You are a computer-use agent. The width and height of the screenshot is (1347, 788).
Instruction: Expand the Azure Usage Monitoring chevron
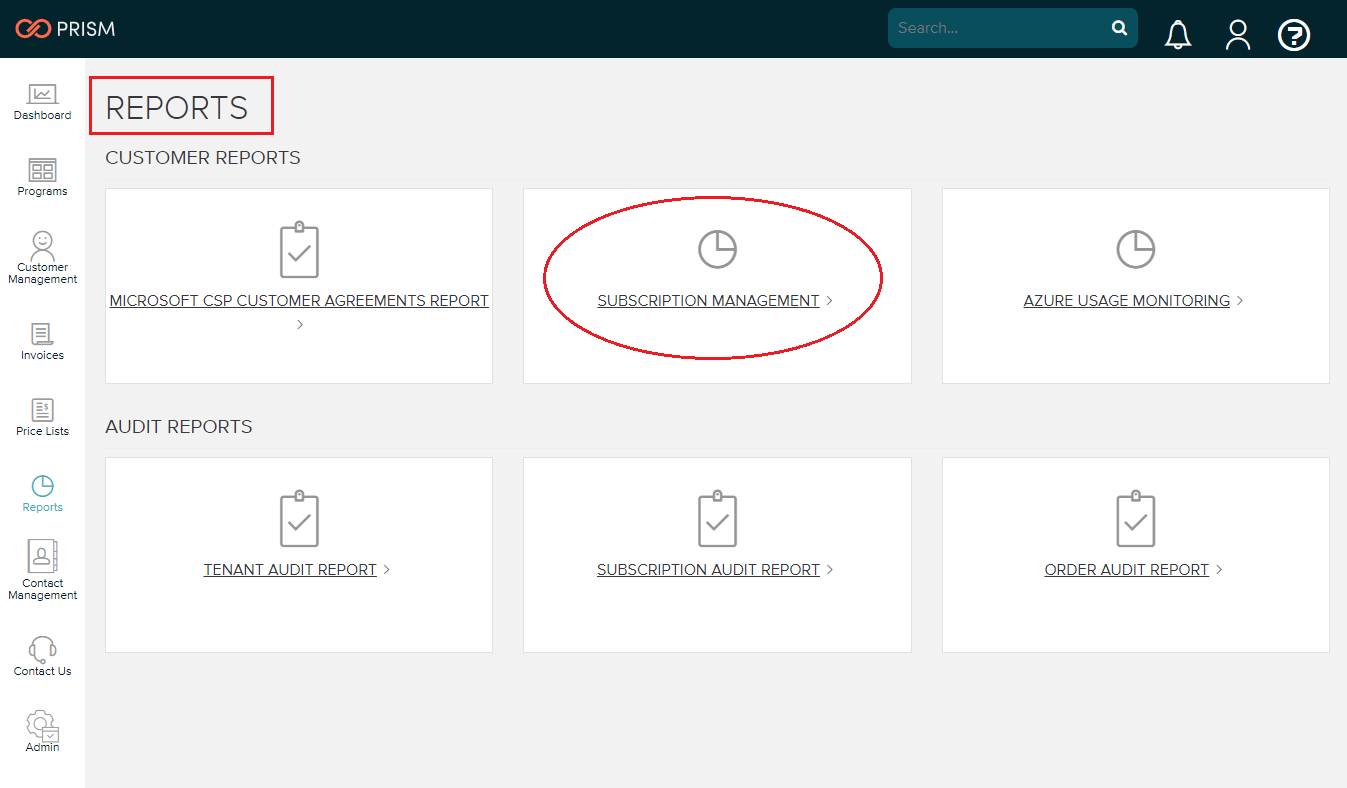pos(1239,300)
